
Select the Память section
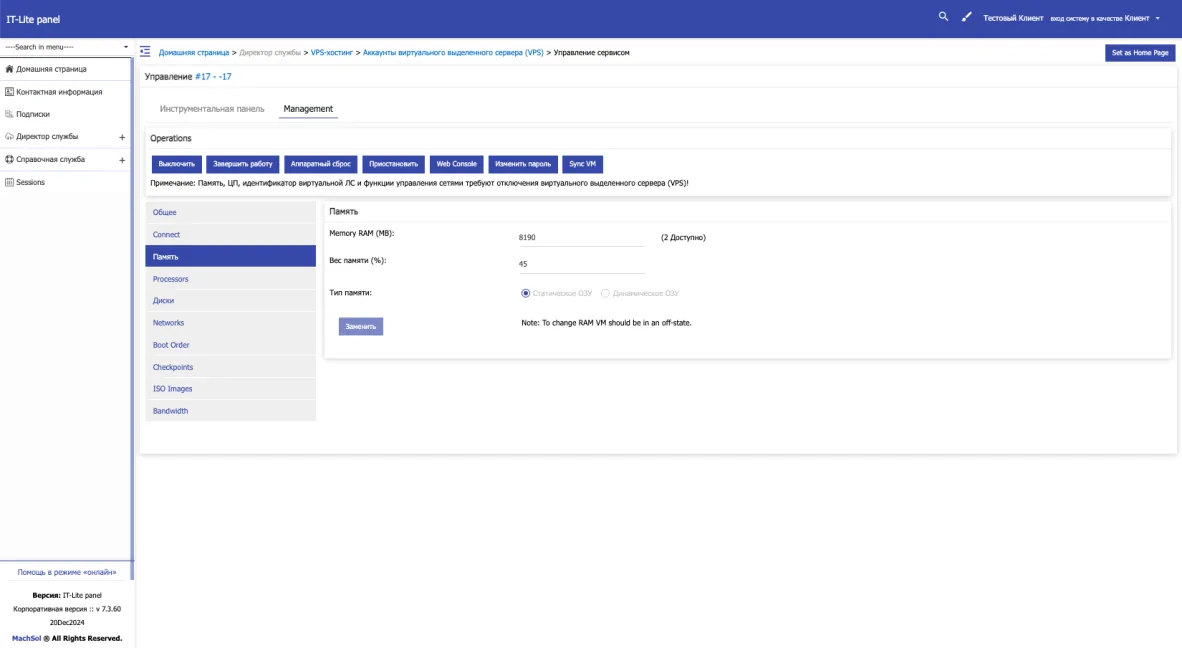[x=231, y=256]
